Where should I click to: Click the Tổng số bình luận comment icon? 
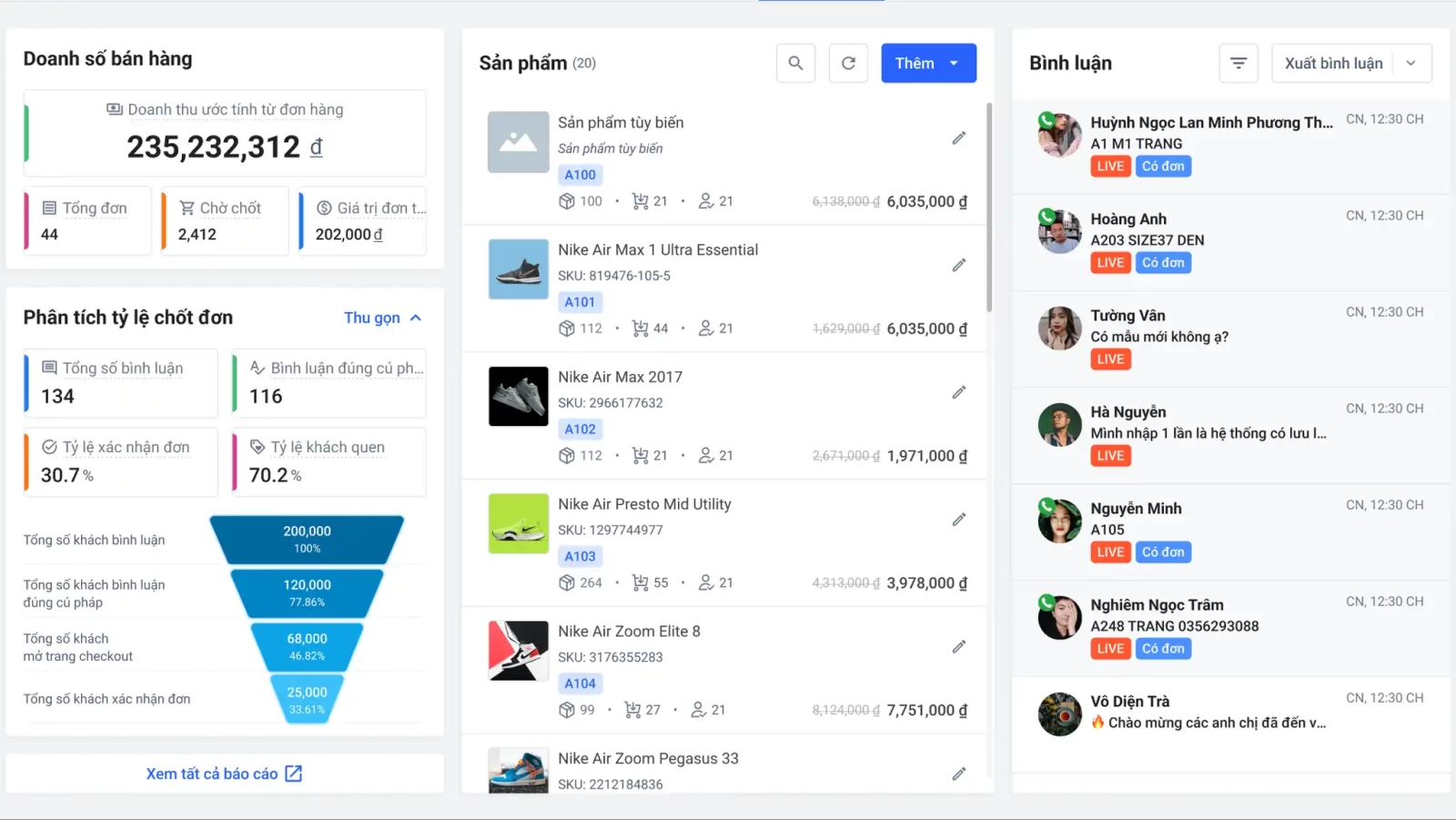click(49, 368)
